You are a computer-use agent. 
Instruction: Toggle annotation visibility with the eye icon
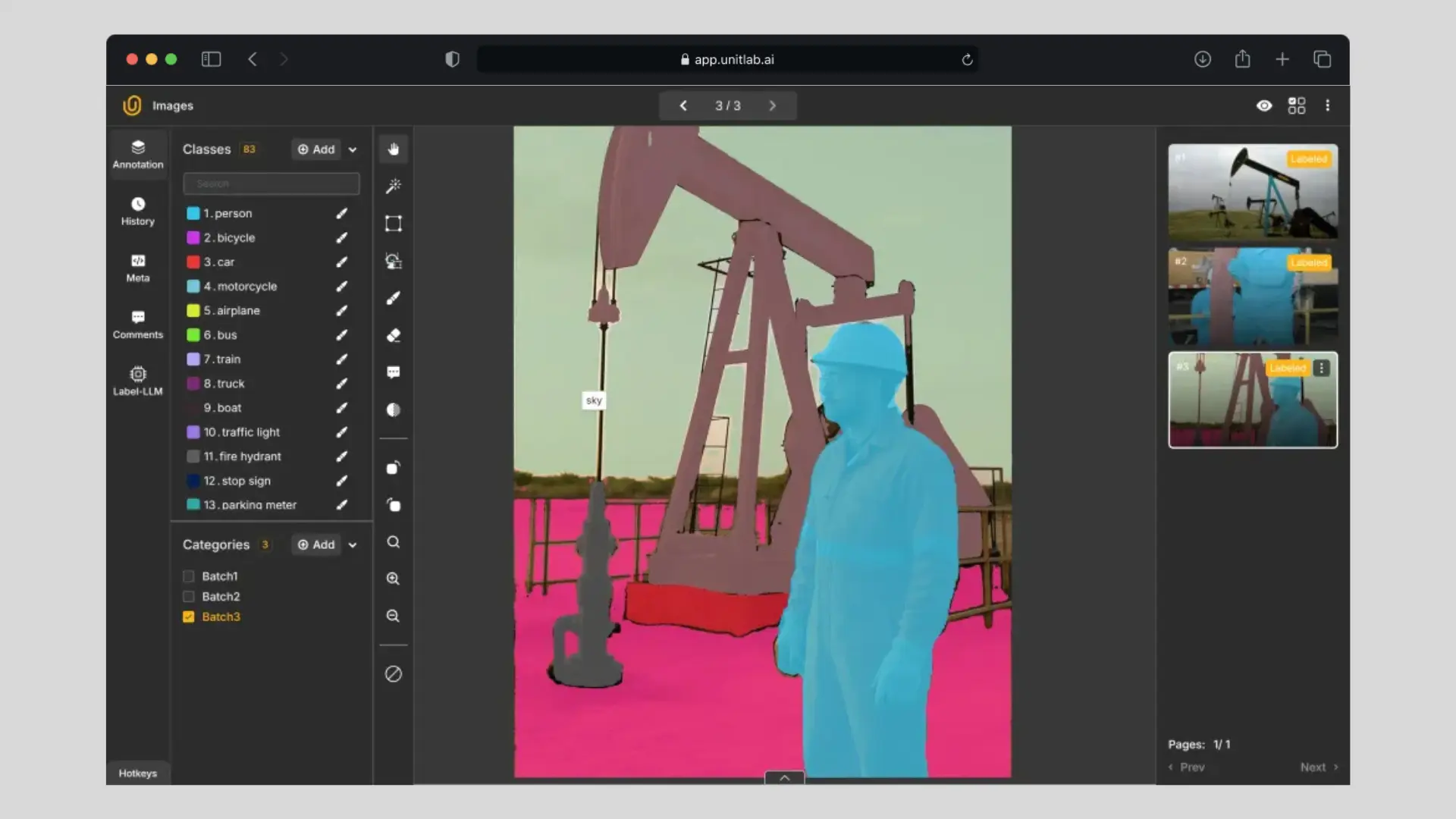click(1263, 105)
